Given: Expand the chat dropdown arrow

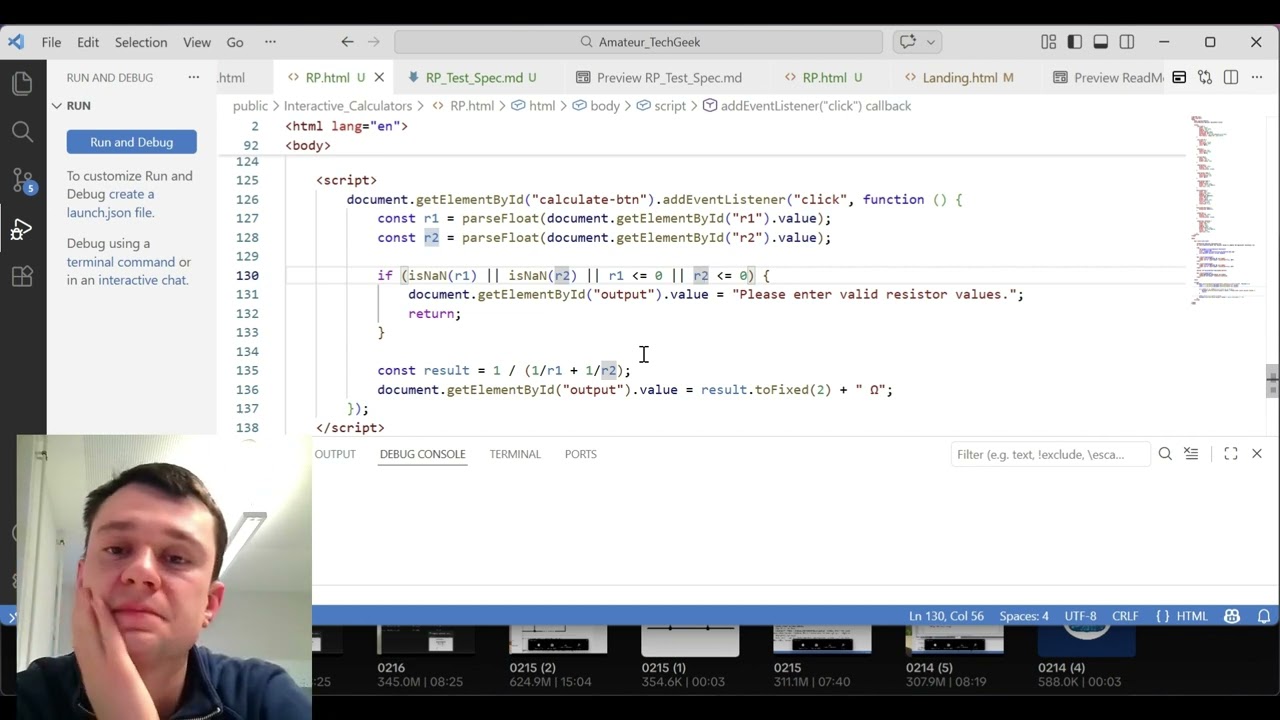Looking at the screenshot, I should point(931,42).
